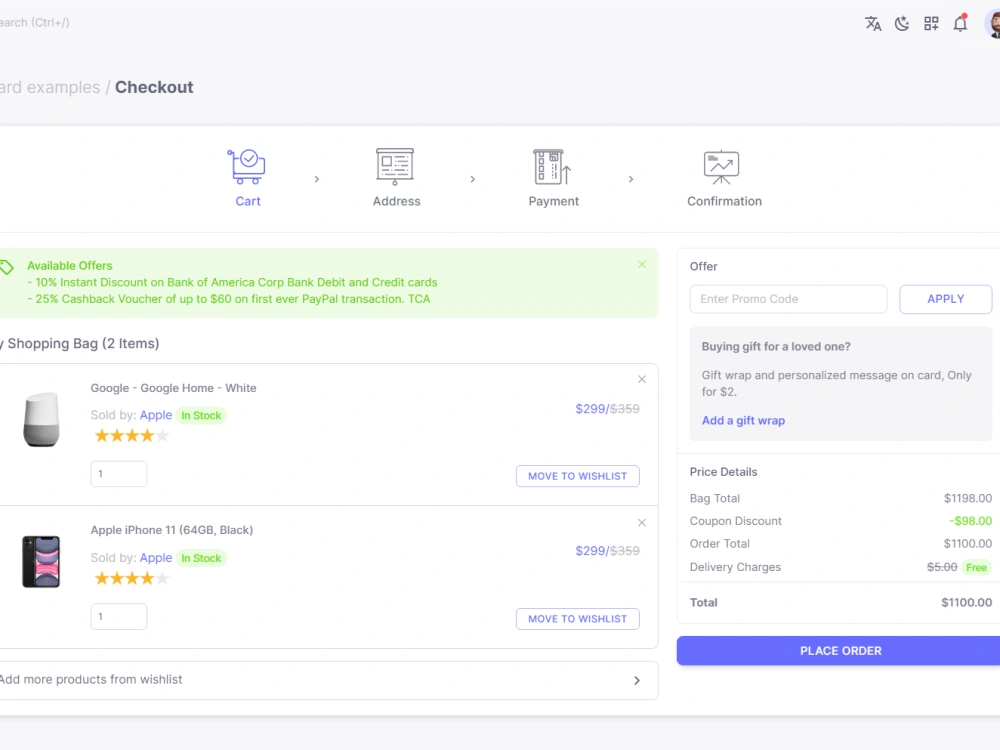Click the Address step label

[397, 202]
